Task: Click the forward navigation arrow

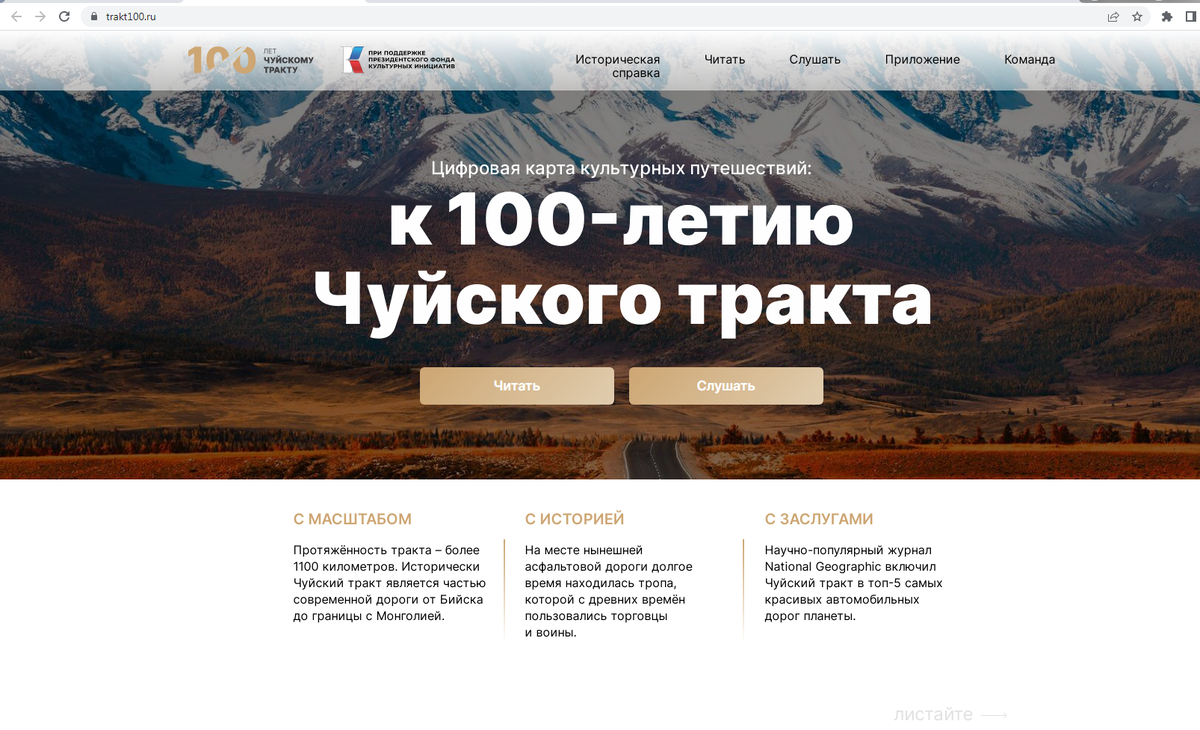Action: [38, 16]
